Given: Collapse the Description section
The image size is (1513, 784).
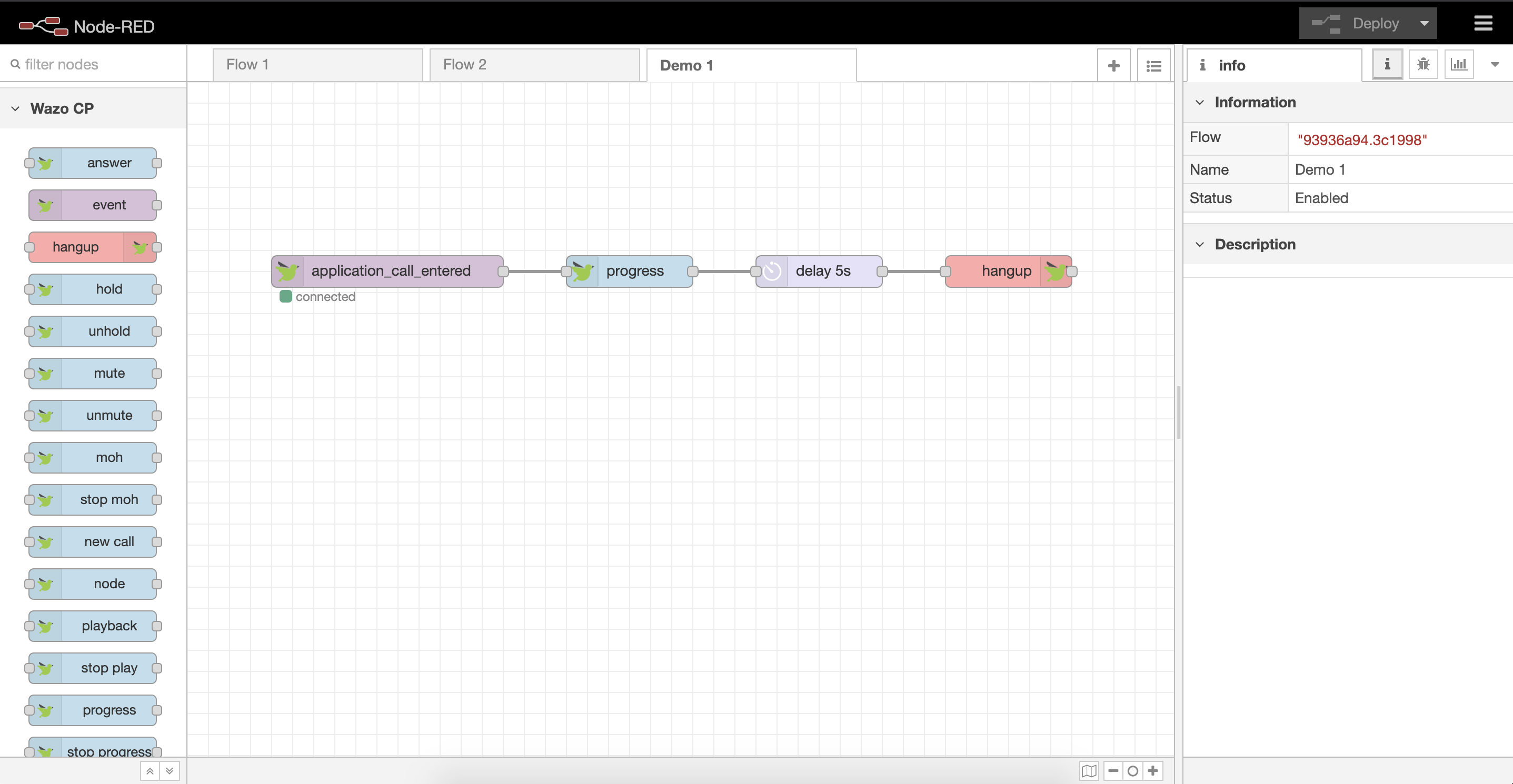Looking at the screenshot, I should point(1200,244).
